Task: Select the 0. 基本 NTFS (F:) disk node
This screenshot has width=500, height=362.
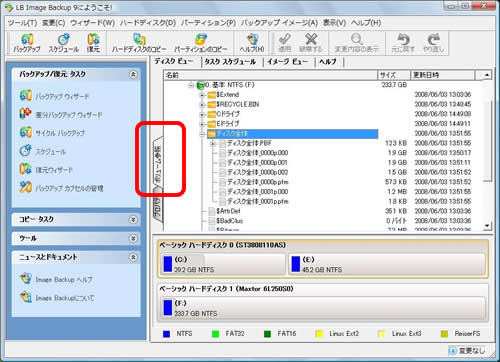Action: point(226,85)
